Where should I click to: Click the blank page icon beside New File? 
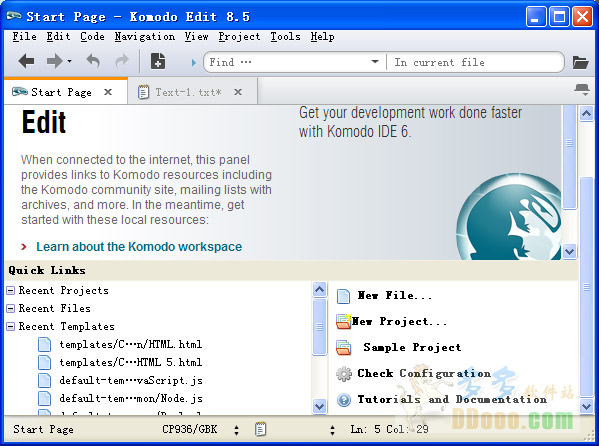343,296
